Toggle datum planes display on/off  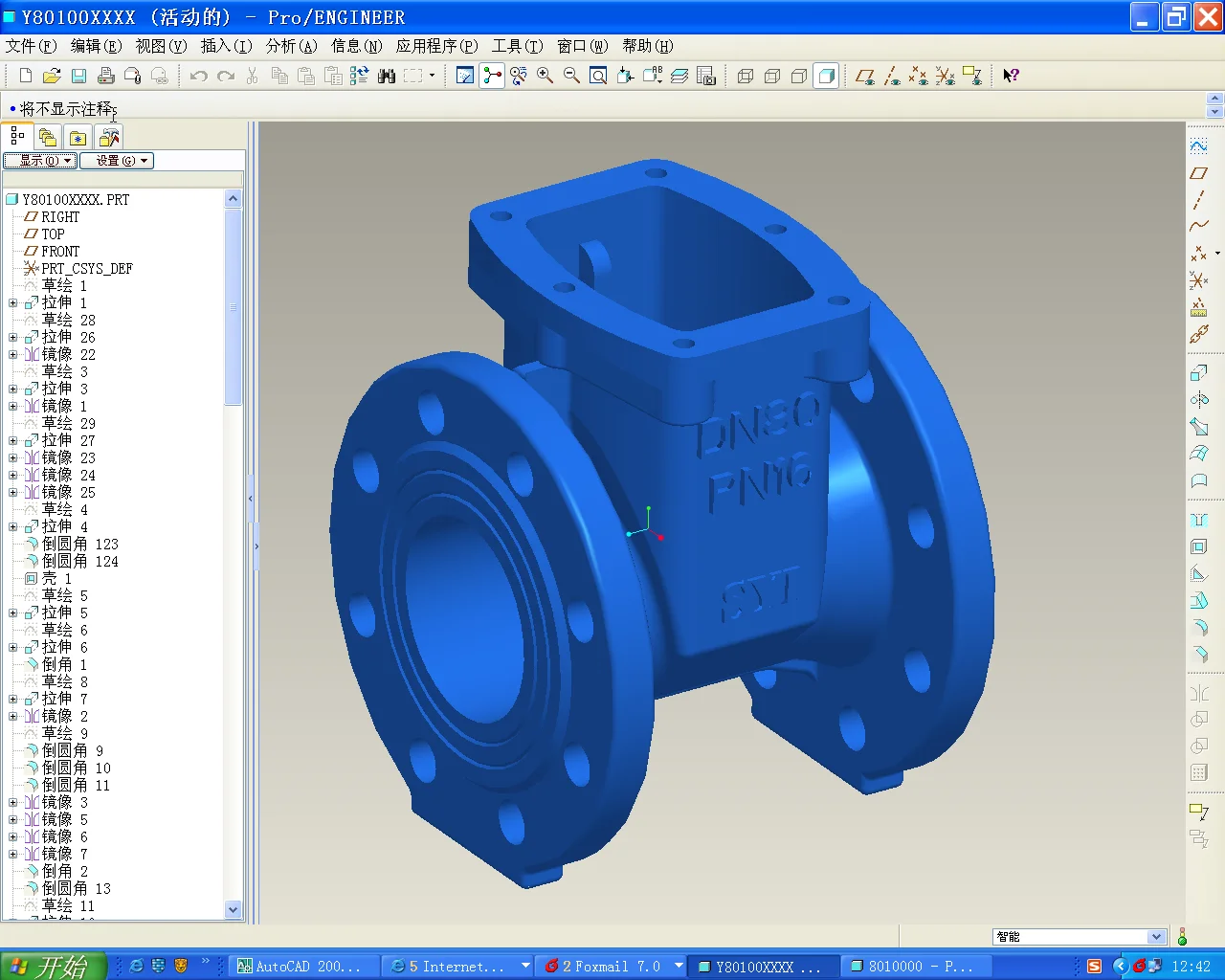[864, 76]
